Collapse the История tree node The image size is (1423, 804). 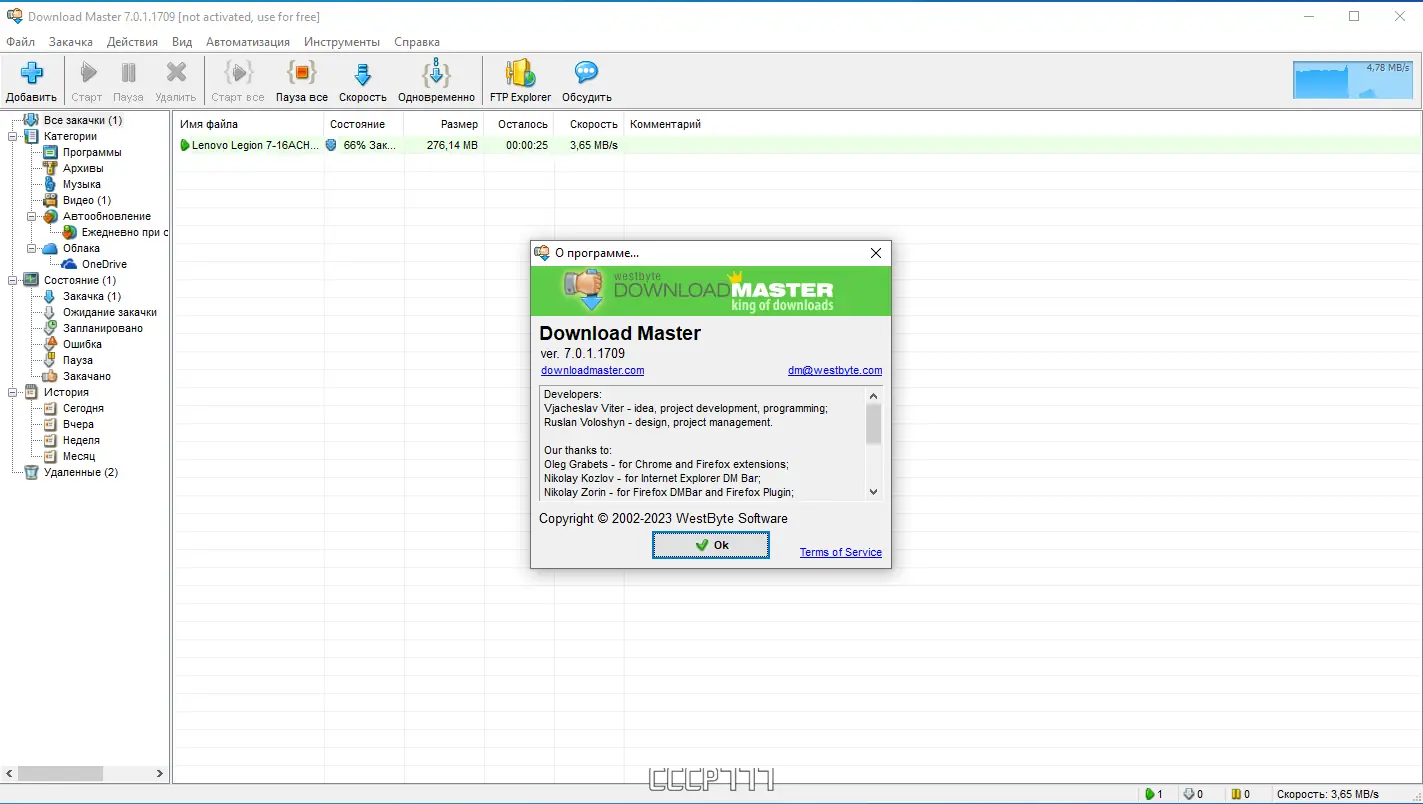[13, 392]
